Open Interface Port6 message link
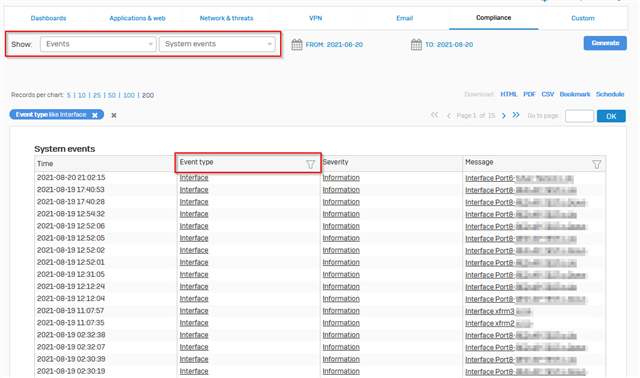The height and width of the screenshot is (378, 640). point(489,178)
